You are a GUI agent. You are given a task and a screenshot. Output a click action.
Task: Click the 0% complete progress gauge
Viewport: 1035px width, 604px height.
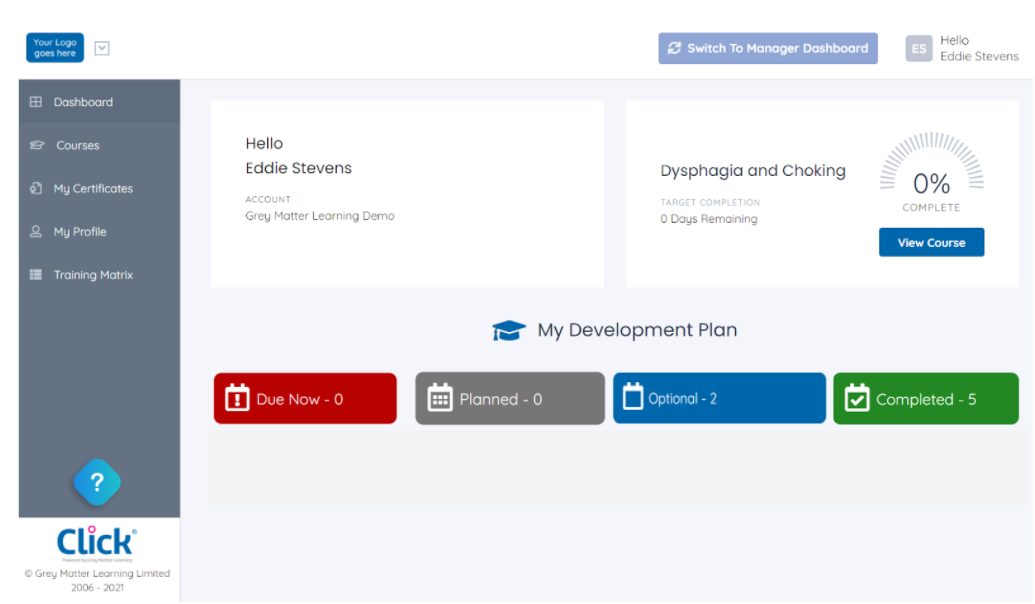tap(931, 172)
